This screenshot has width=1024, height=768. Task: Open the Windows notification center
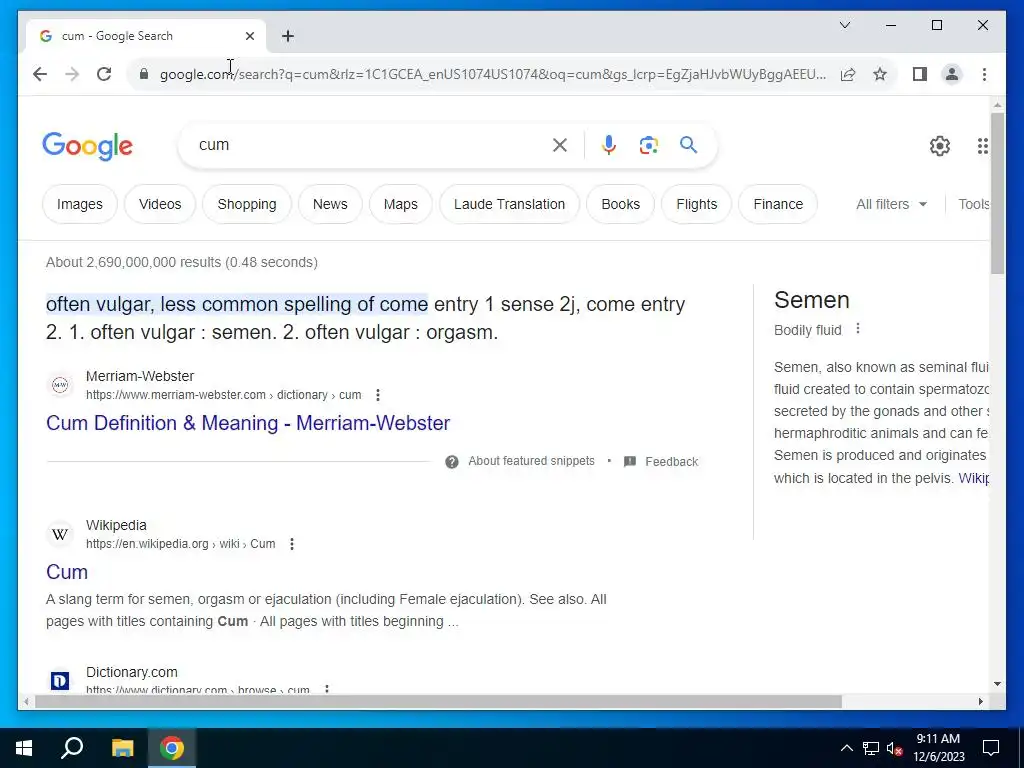991,748
